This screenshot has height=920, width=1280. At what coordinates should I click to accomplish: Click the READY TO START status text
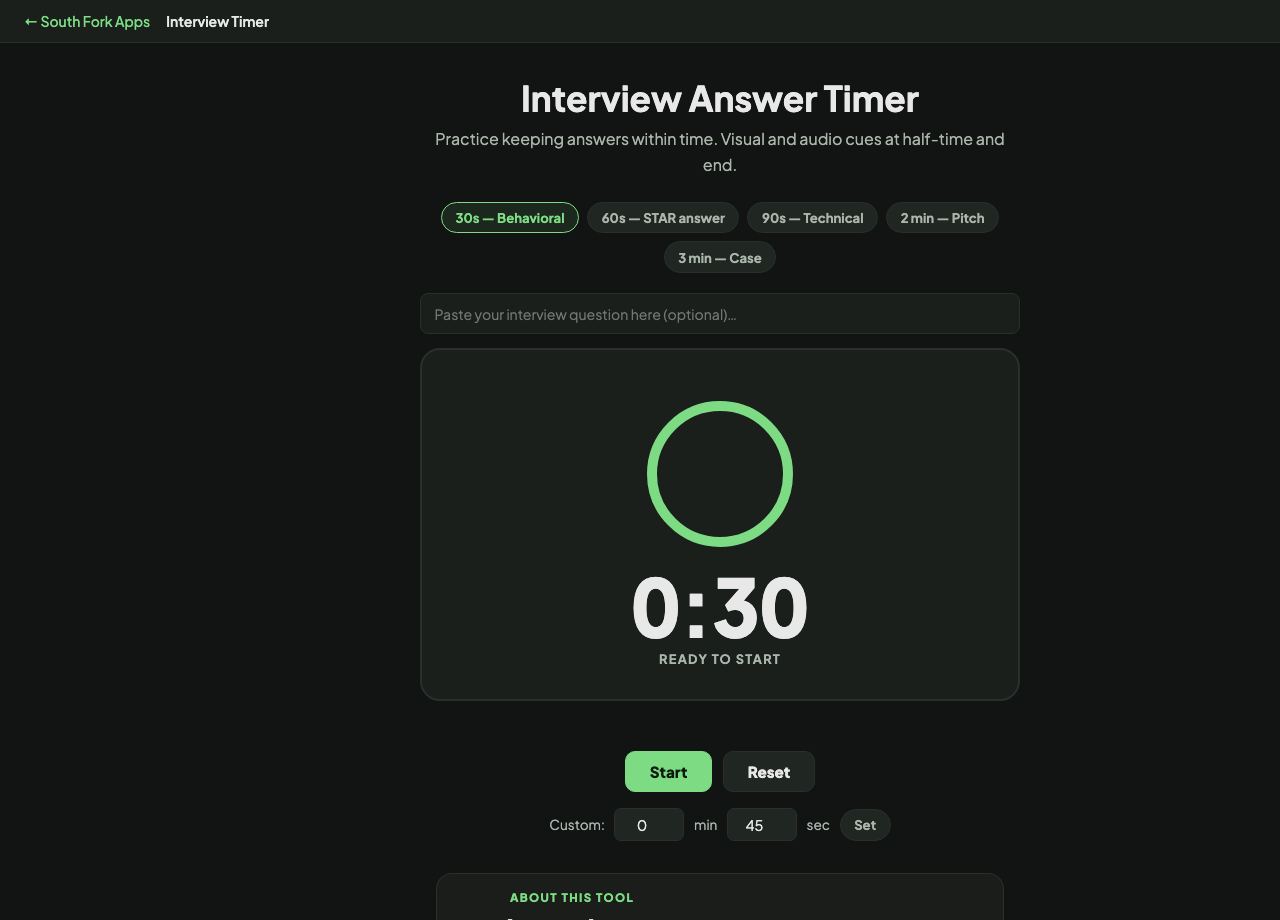(x=720, y=659)
